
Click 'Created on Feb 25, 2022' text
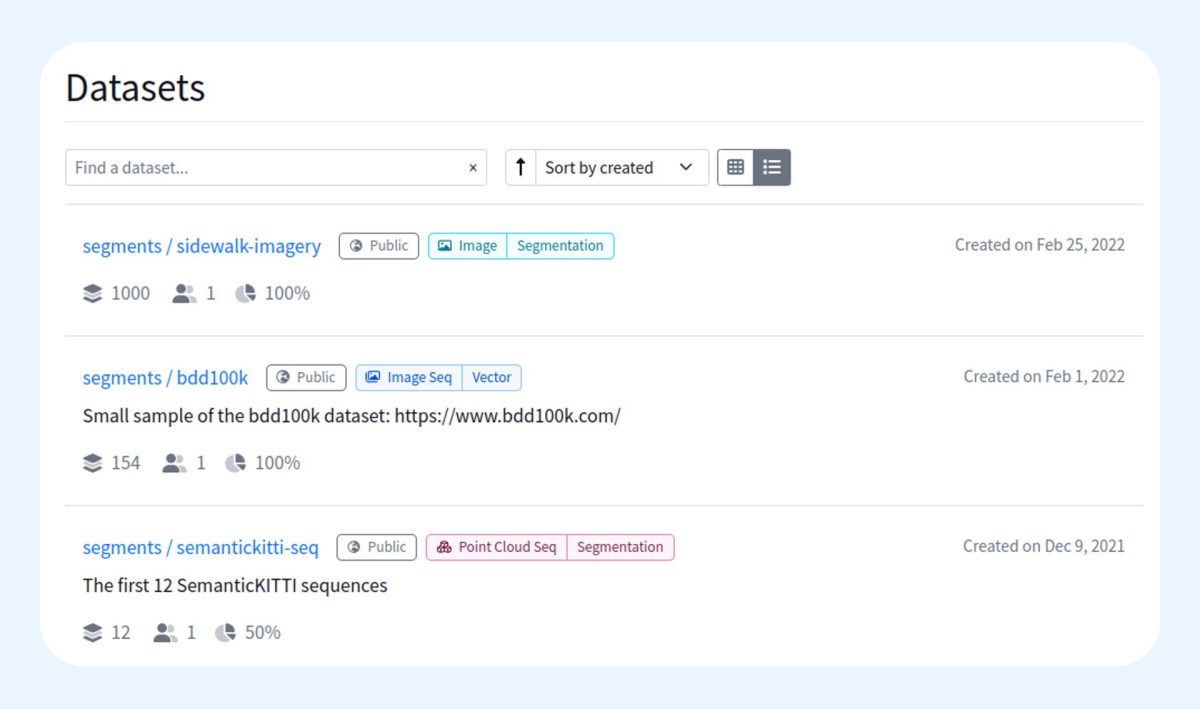coord(1040,245)
